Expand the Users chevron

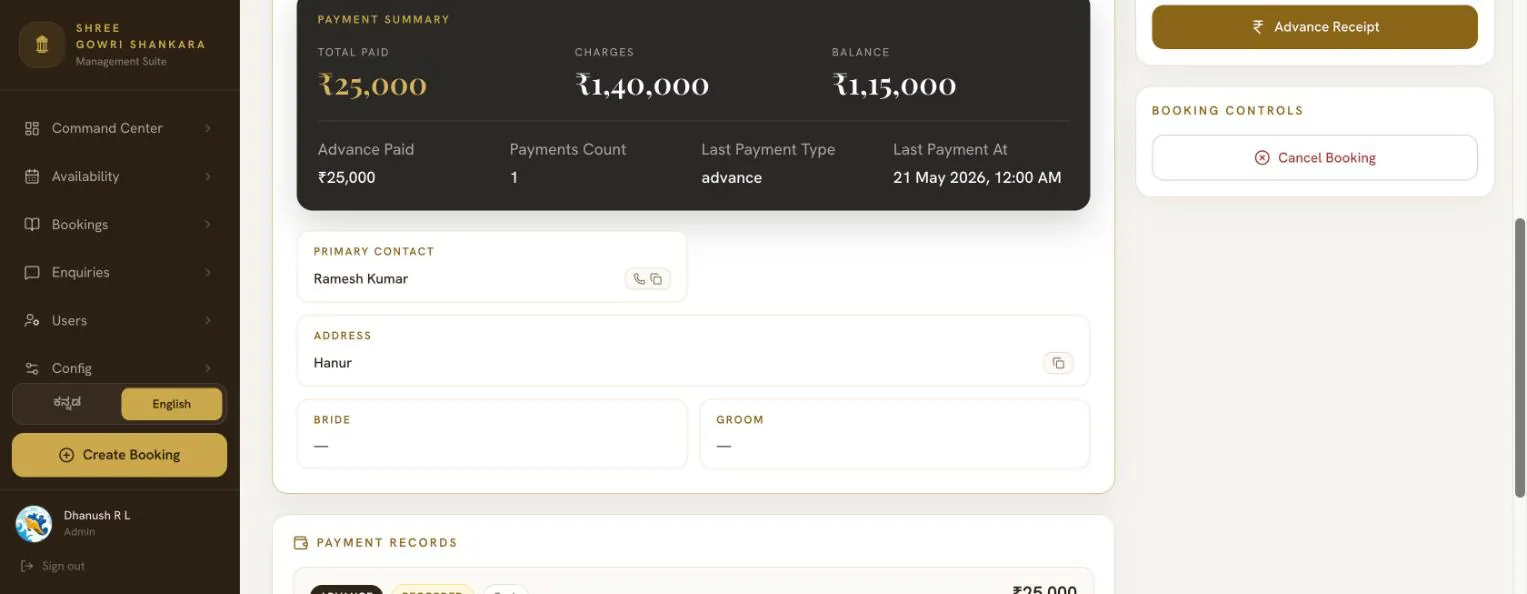tap(208, 320)
